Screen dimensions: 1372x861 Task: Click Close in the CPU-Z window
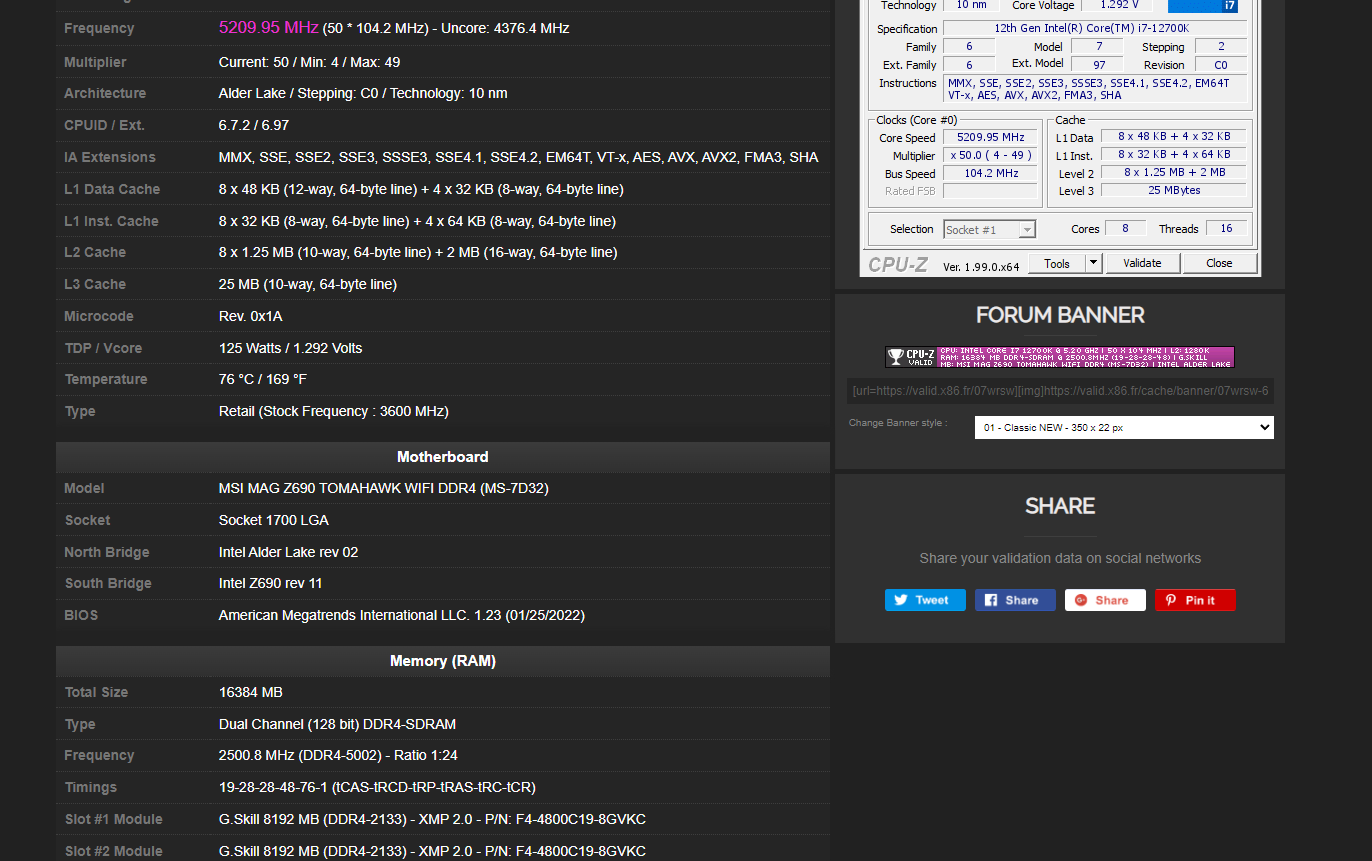click(1219, 263)
